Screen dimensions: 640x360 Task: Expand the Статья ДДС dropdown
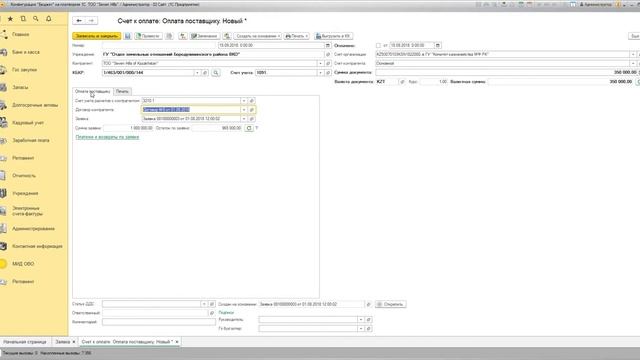click(204, 304)
